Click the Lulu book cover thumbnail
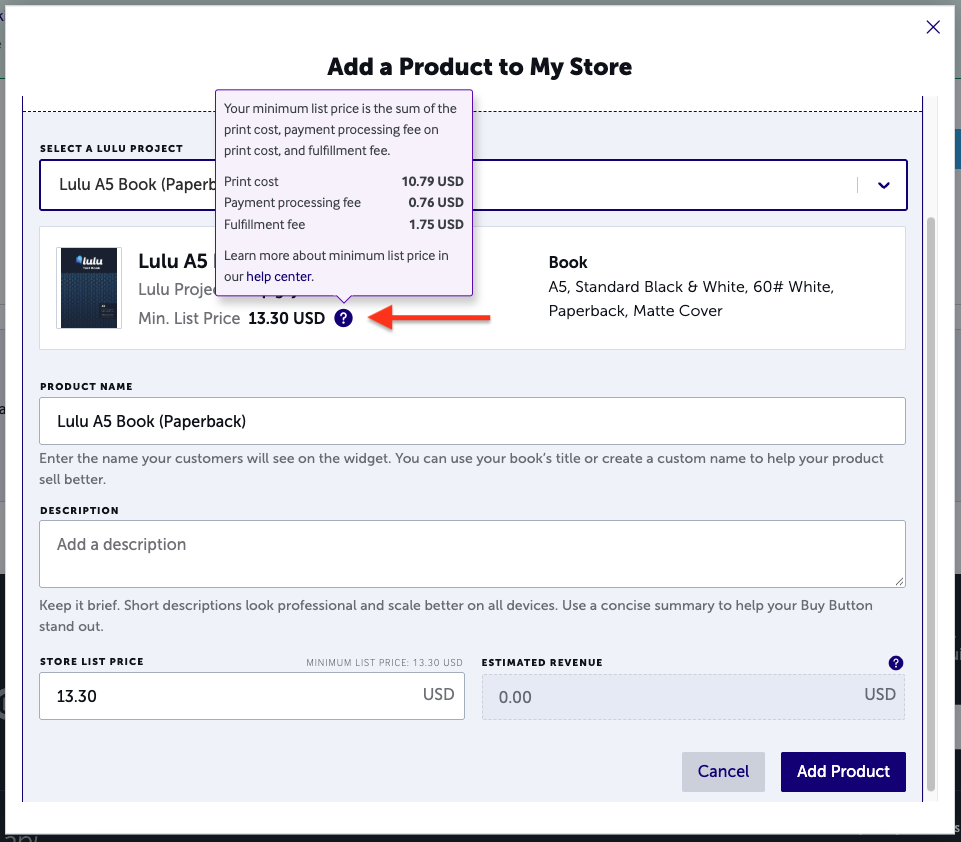 (89, 287)
